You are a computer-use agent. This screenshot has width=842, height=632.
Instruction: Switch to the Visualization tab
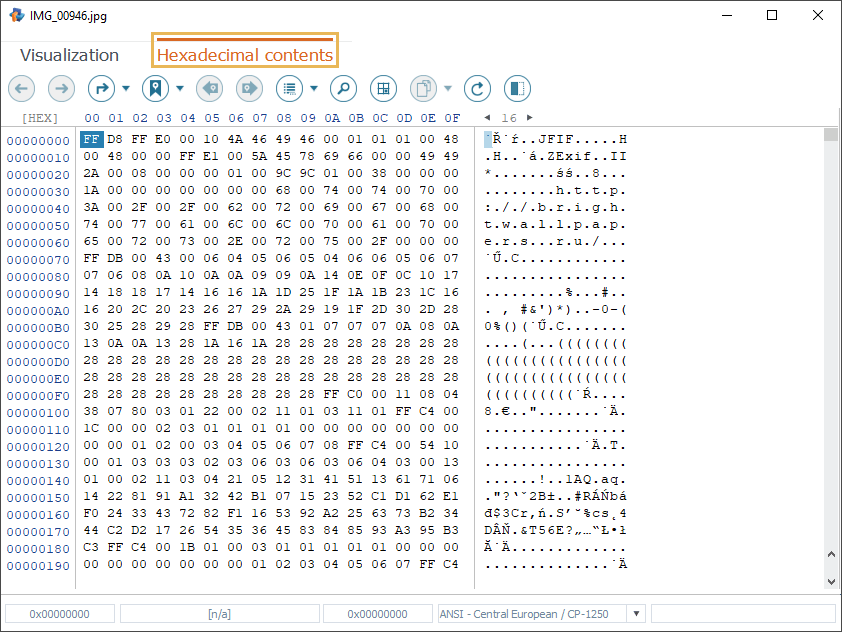(x=69, y=55)
